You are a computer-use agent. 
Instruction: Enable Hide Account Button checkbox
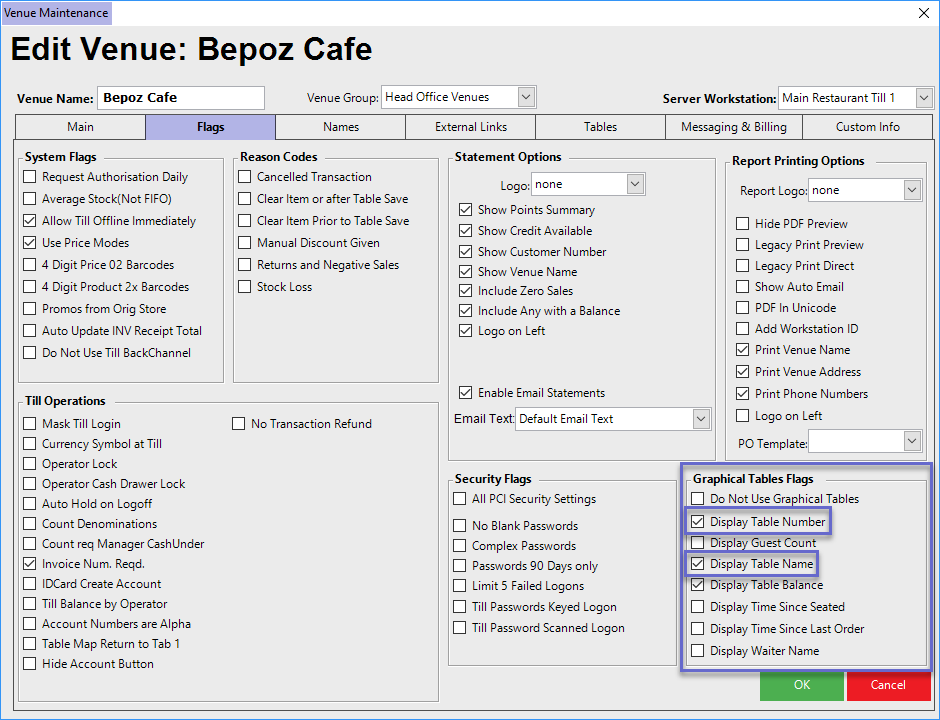pos(29,664)
